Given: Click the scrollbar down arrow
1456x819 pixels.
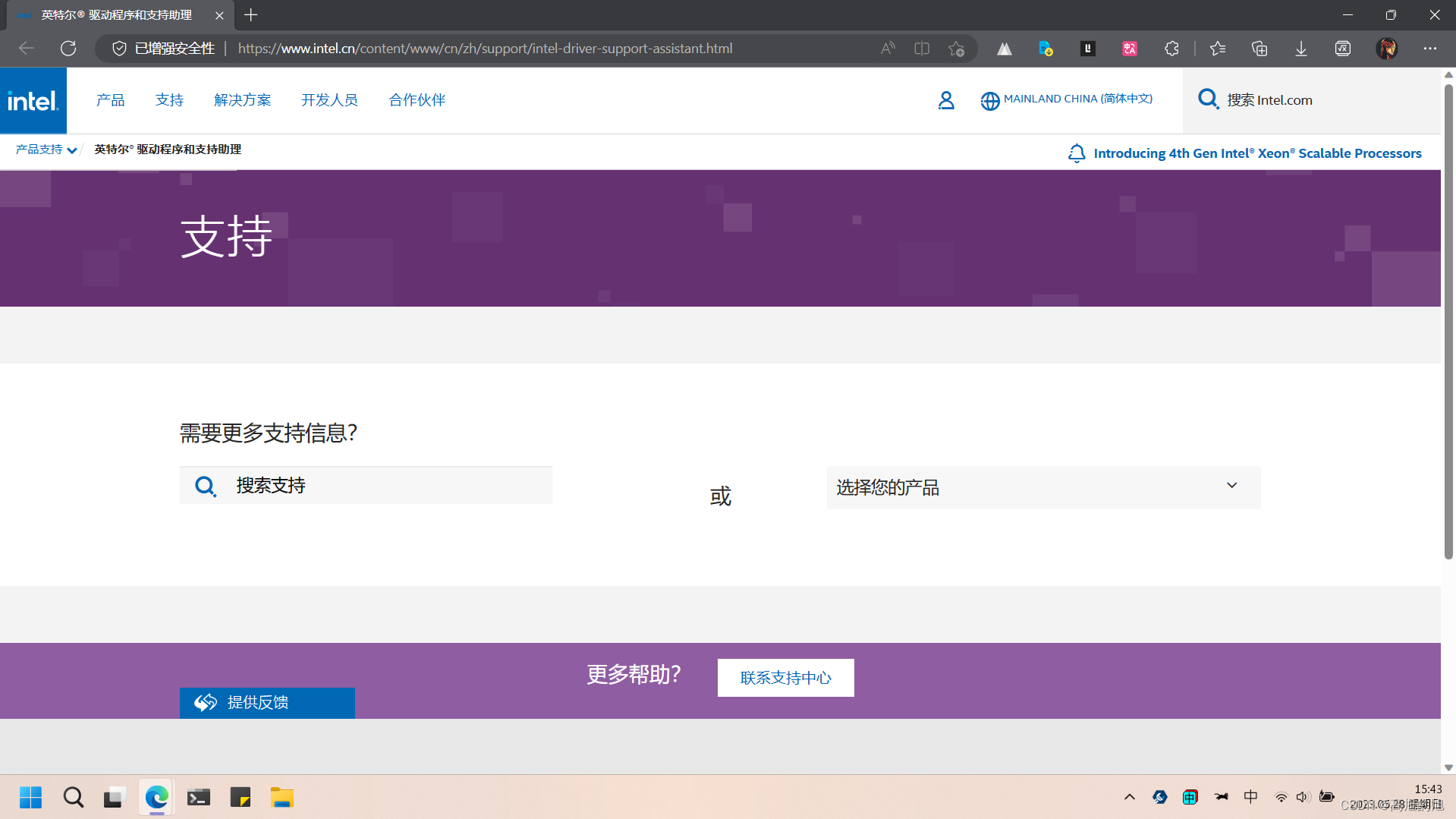Looking at the screenshot, I should tap(1448, 767).
